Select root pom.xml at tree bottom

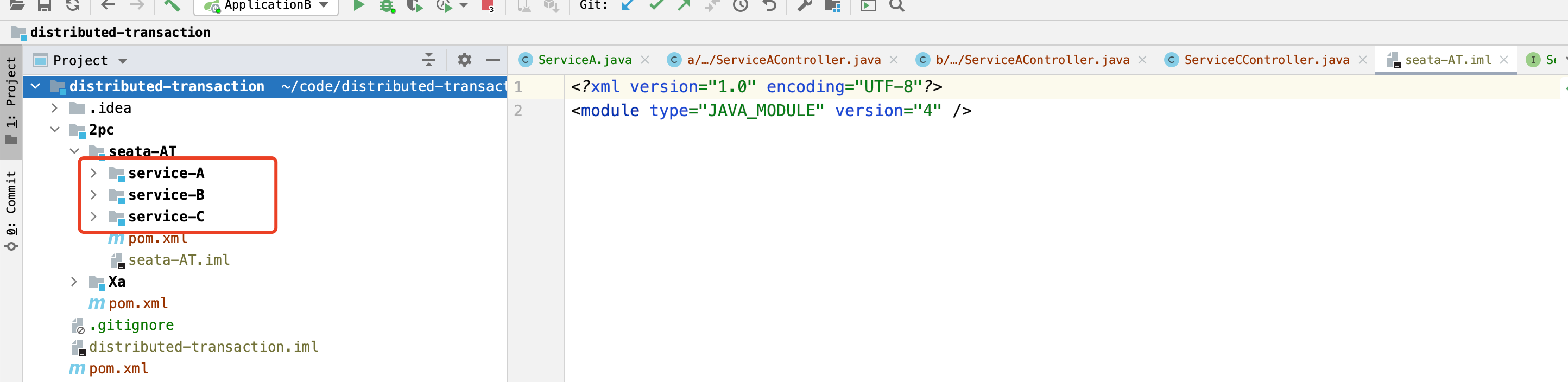pos(119,368)
